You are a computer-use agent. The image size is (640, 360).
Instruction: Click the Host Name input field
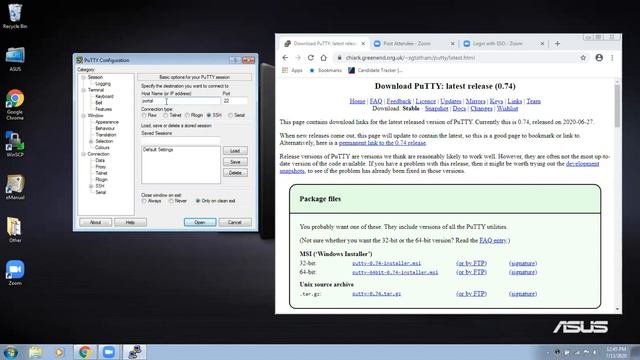[x=180, y=101]
